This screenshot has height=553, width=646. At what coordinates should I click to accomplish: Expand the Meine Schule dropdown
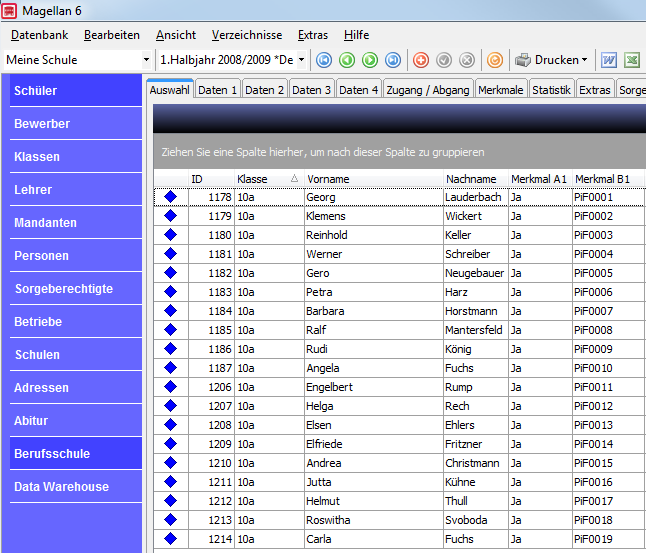coord(146,60)
